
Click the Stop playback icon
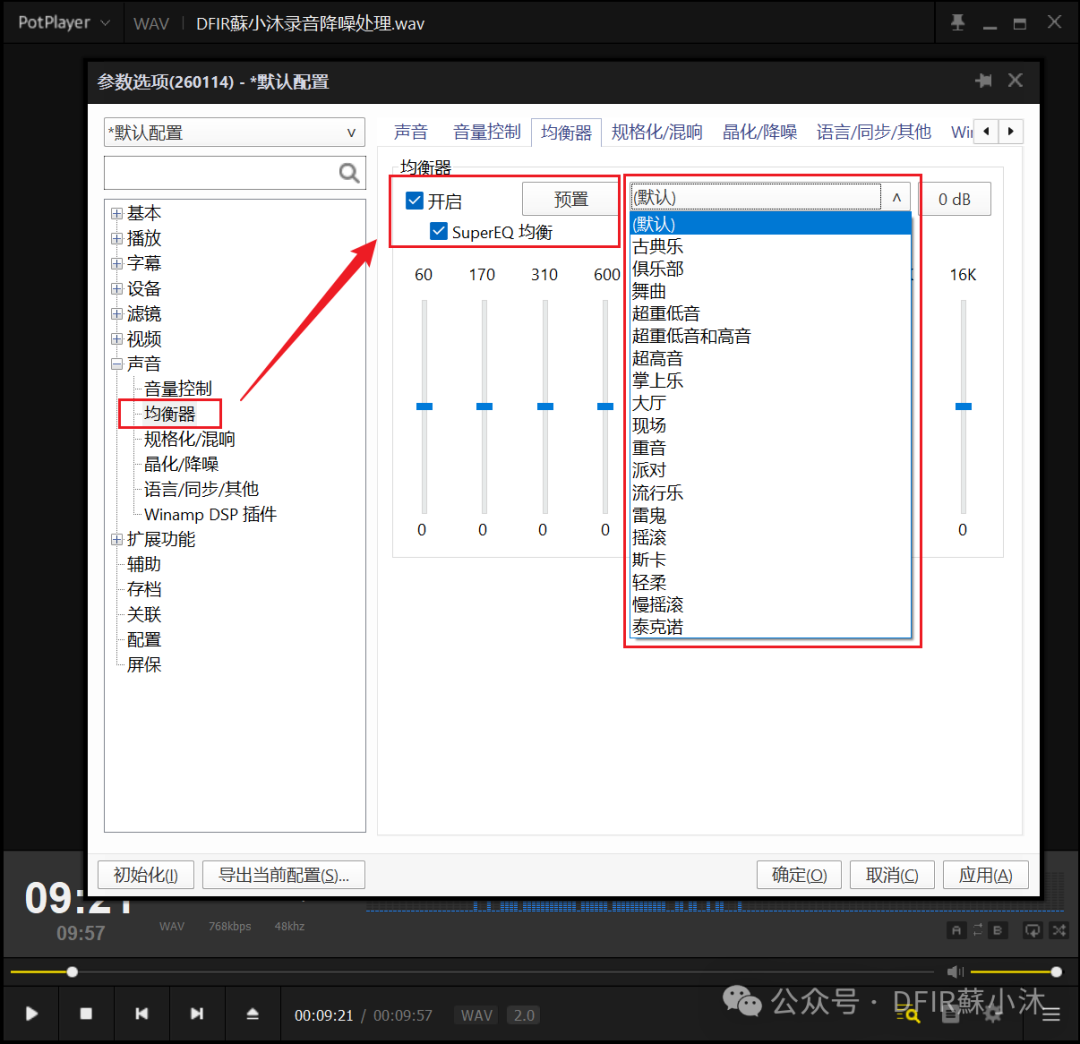pos(86,1014)
